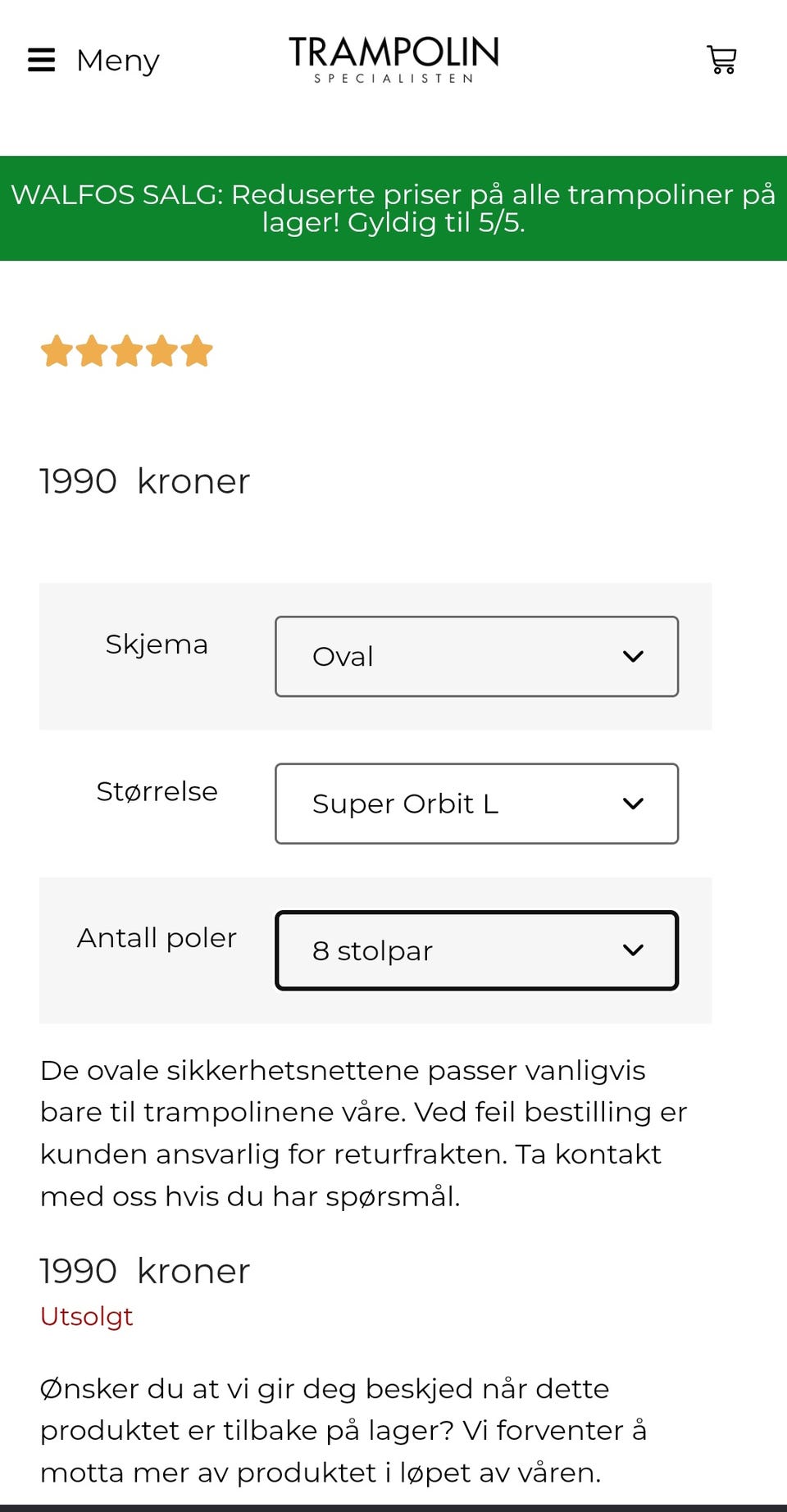Viewport: 787px width, 1512px height.
Task: Click the second rating star
Action: point(92,351)
